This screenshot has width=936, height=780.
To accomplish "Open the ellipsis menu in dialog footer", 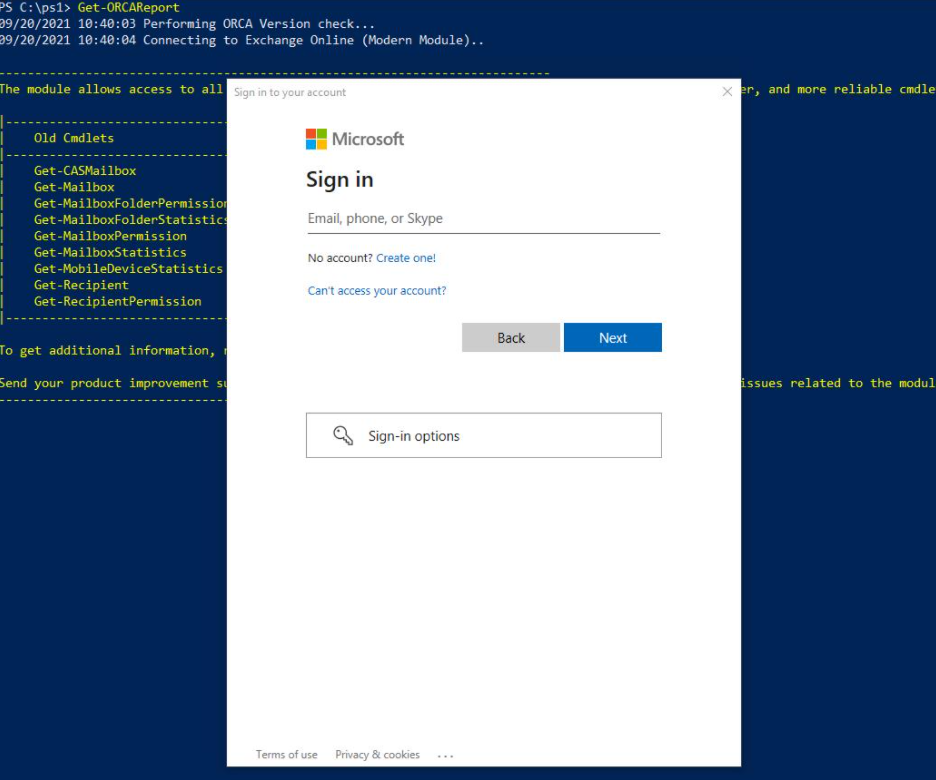I will point(445,755).
